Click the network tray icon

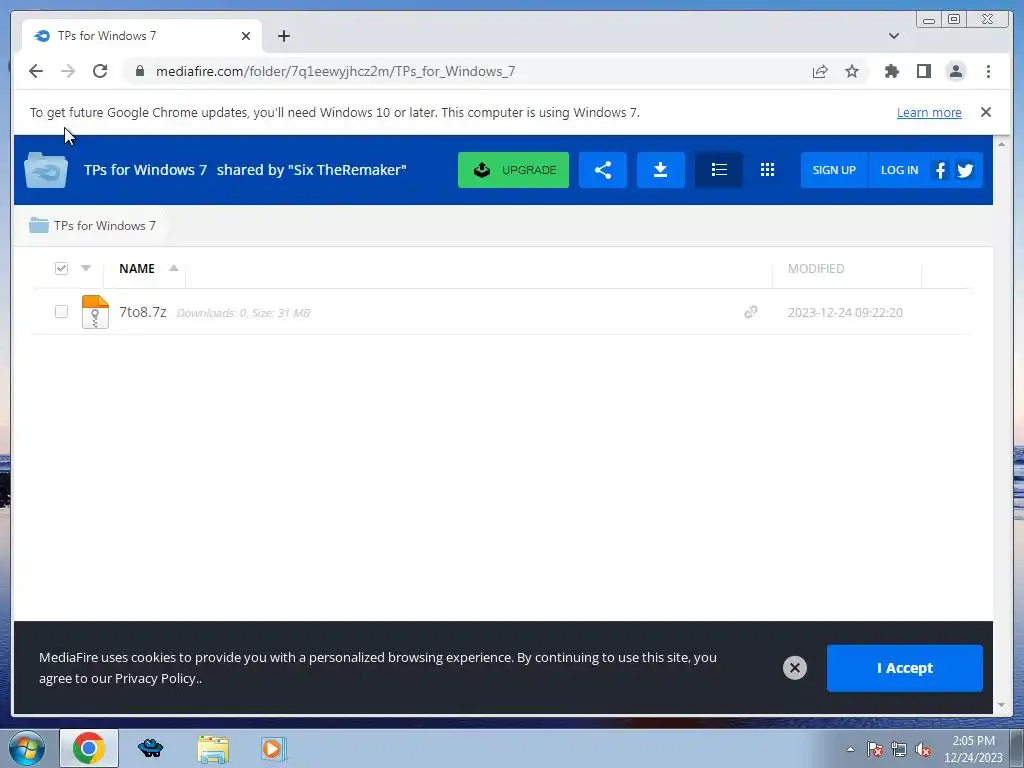(x=899, y=750)
